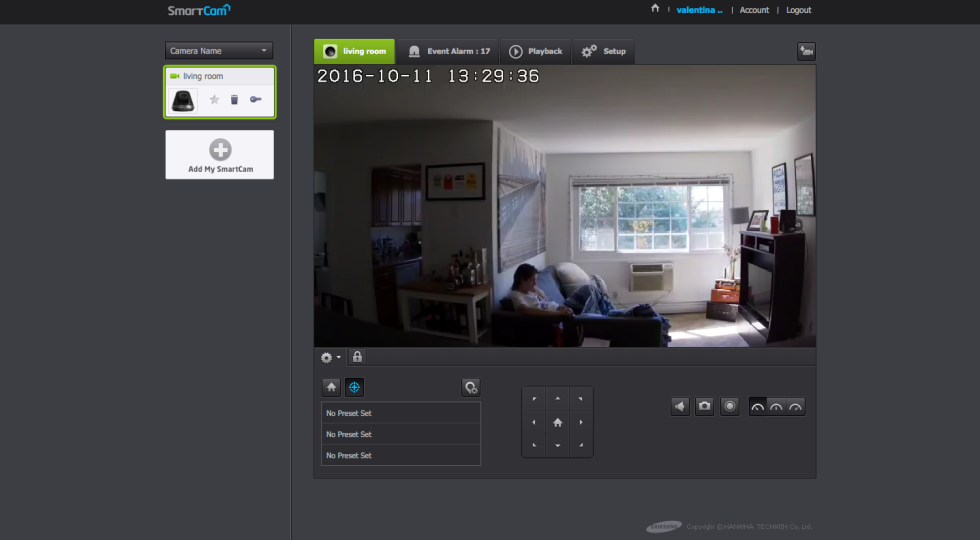
Task: Open the Camera Name dropdown
Action: [219, 51]
